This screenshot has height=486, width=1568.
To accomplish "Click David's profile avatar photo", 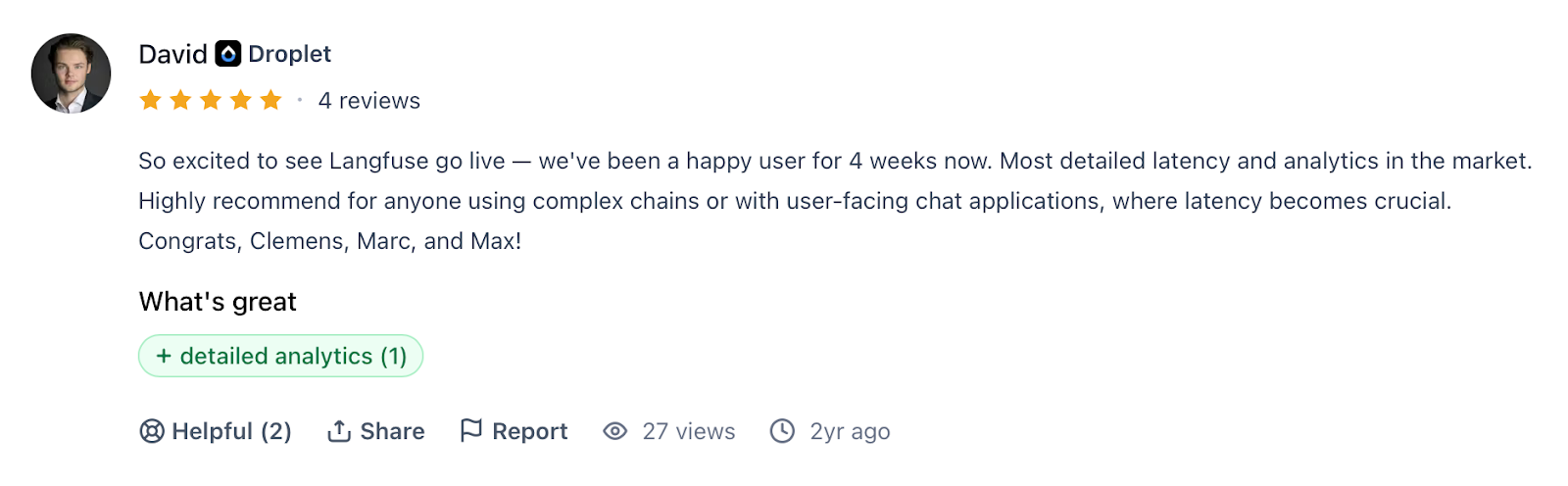I will [x=71, y=73].
